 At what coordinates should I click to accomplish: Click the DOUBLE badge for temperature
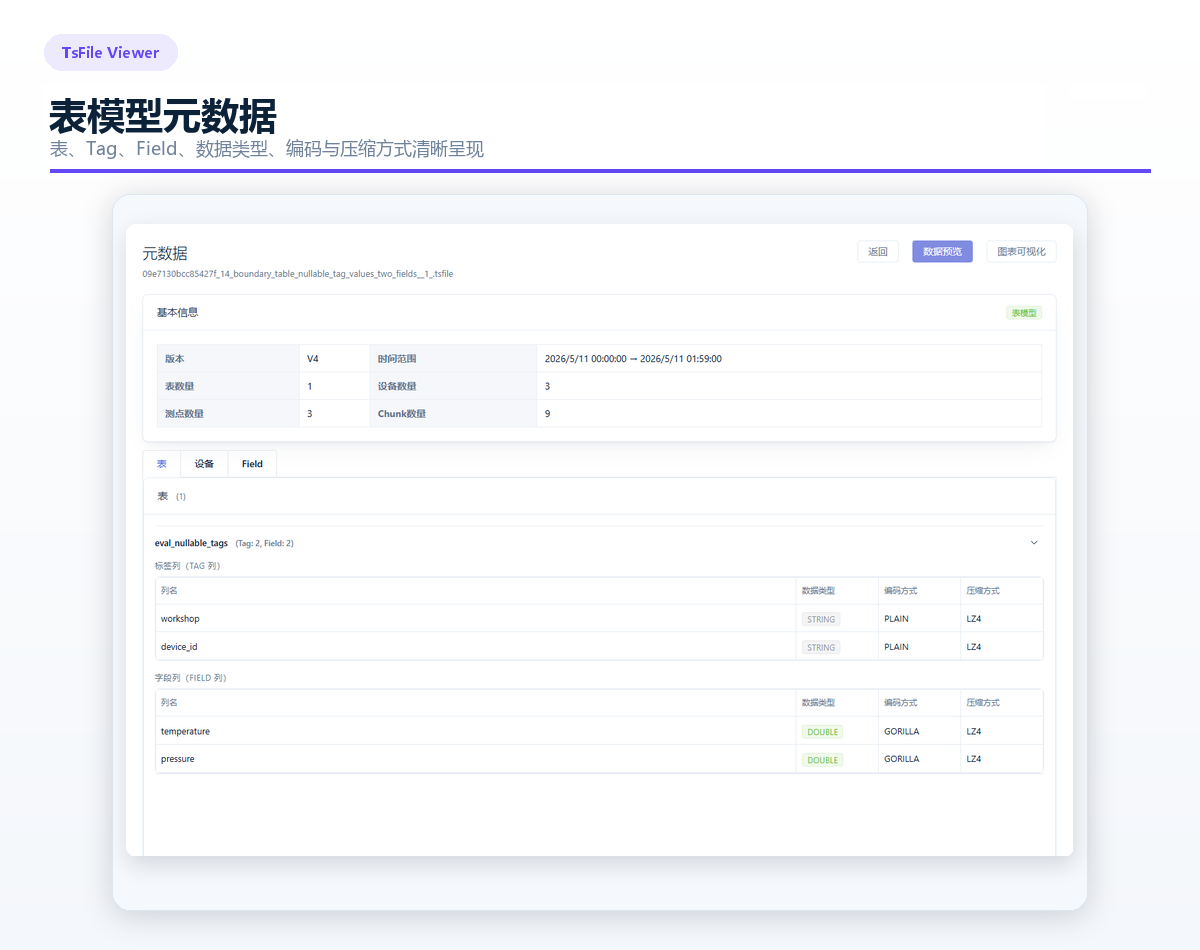822,732
